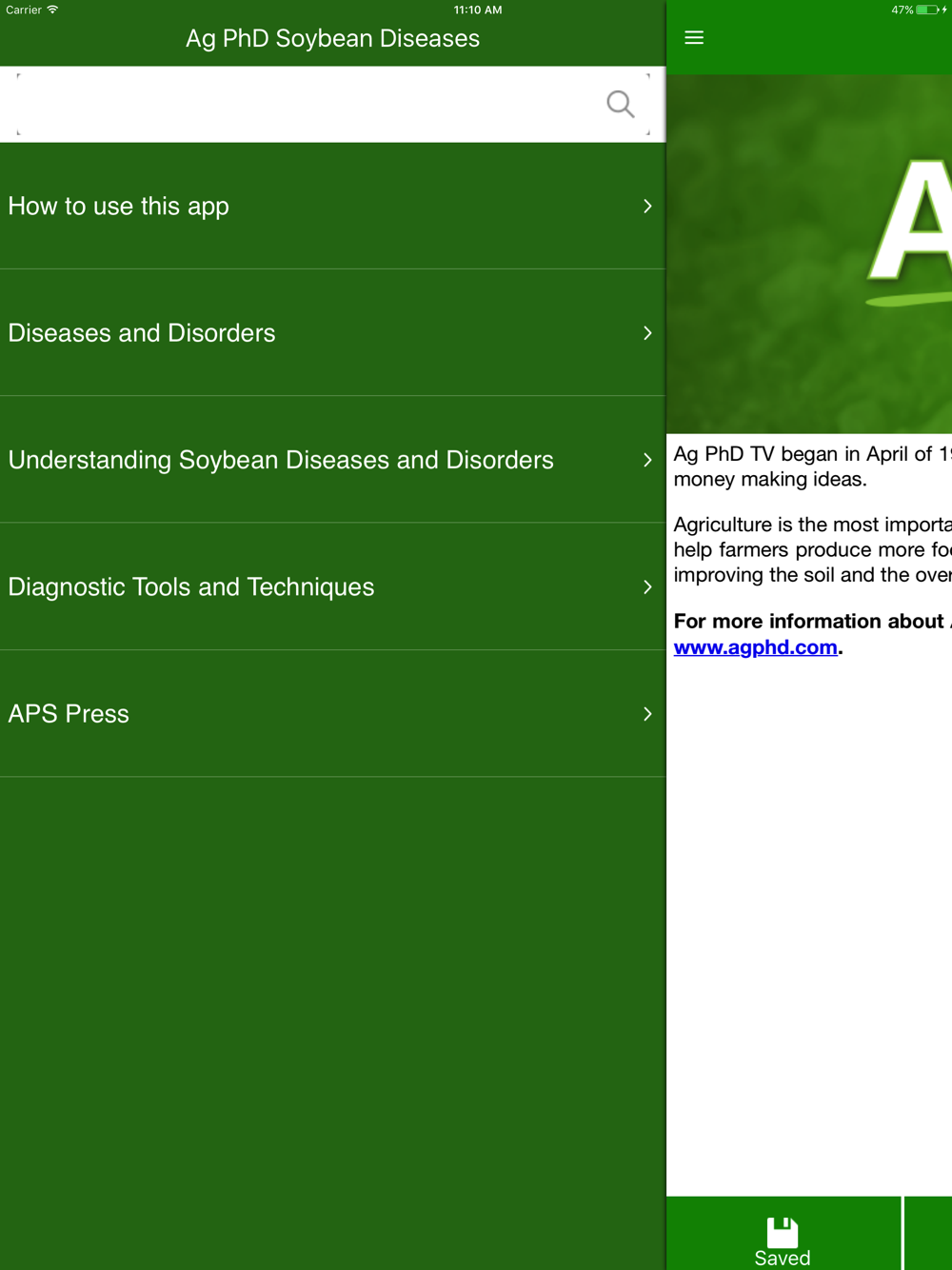Click the Wi-Fi status icon
This screenshot has width=952, height=1270.
[52, 10]
